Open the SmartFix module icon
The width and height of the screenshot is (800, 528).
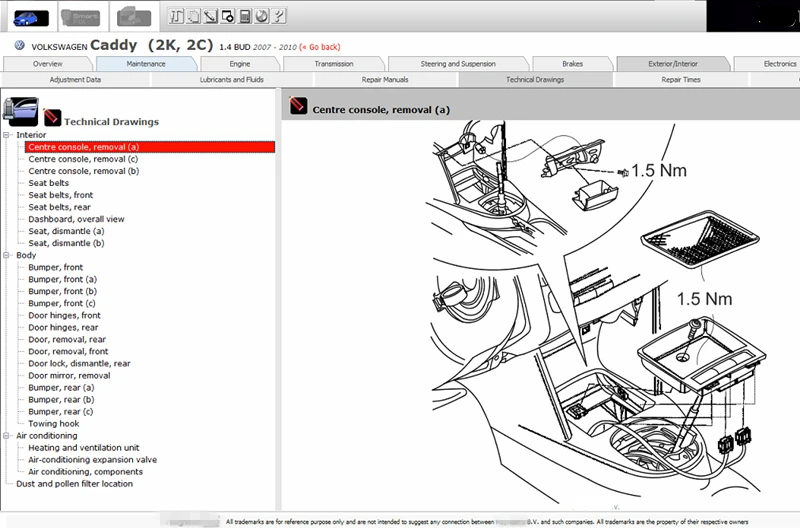click(80, 18)
